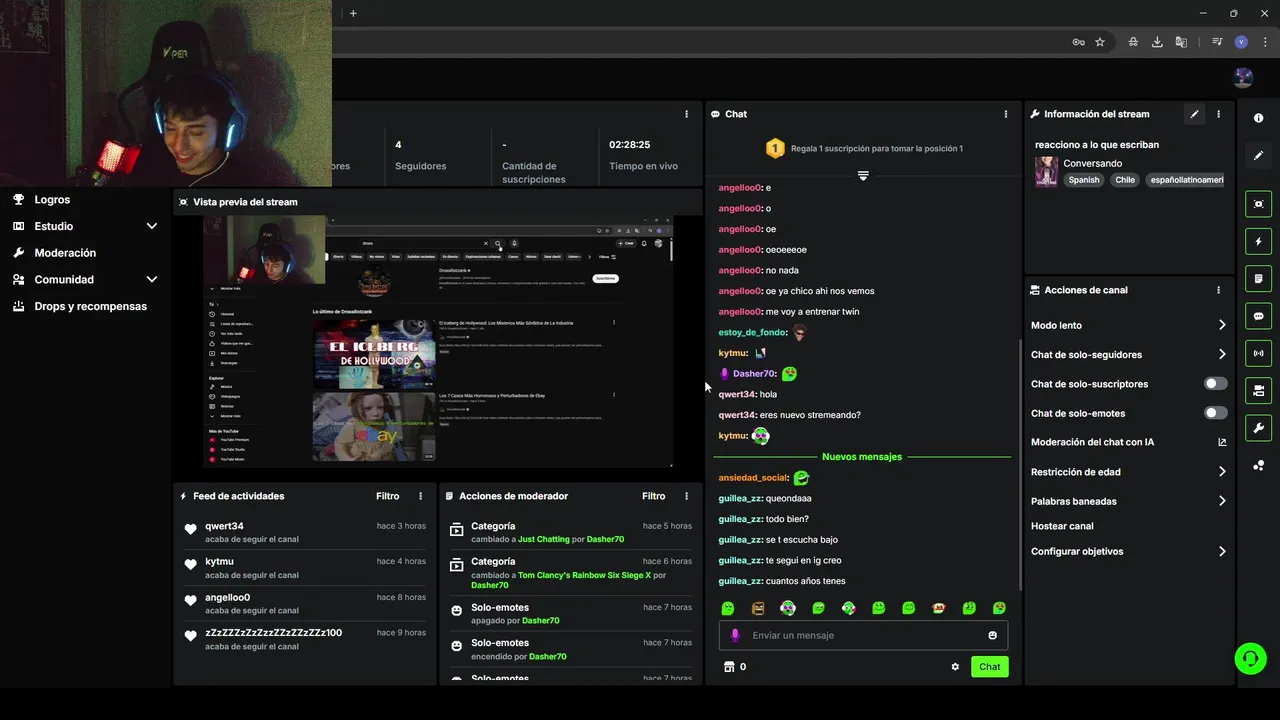
Task: Open Feed de actividades more options menu
Action: [420, 496]
